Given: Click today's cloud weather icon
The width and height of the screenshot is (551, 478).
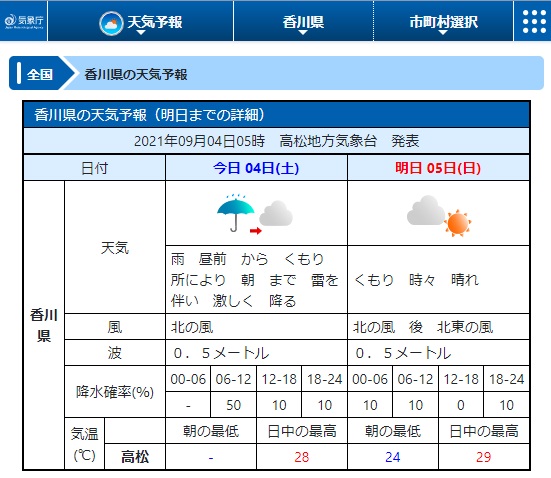Looking at the screenshot, I should 276,213.
